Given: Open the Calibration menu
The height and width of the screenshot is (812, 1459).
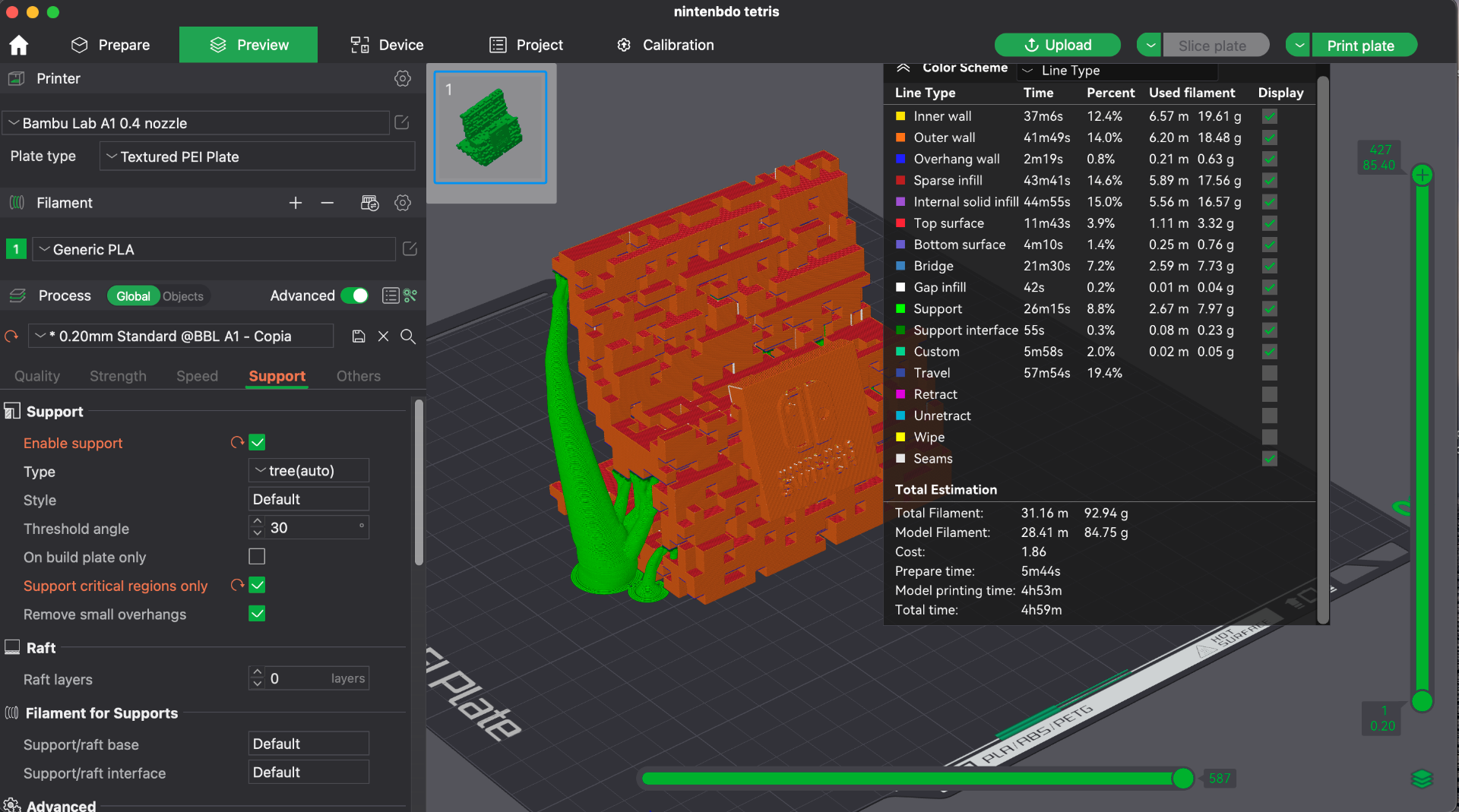Looking at the screenshot, I should pyautogui.click(x=666, y=45).
